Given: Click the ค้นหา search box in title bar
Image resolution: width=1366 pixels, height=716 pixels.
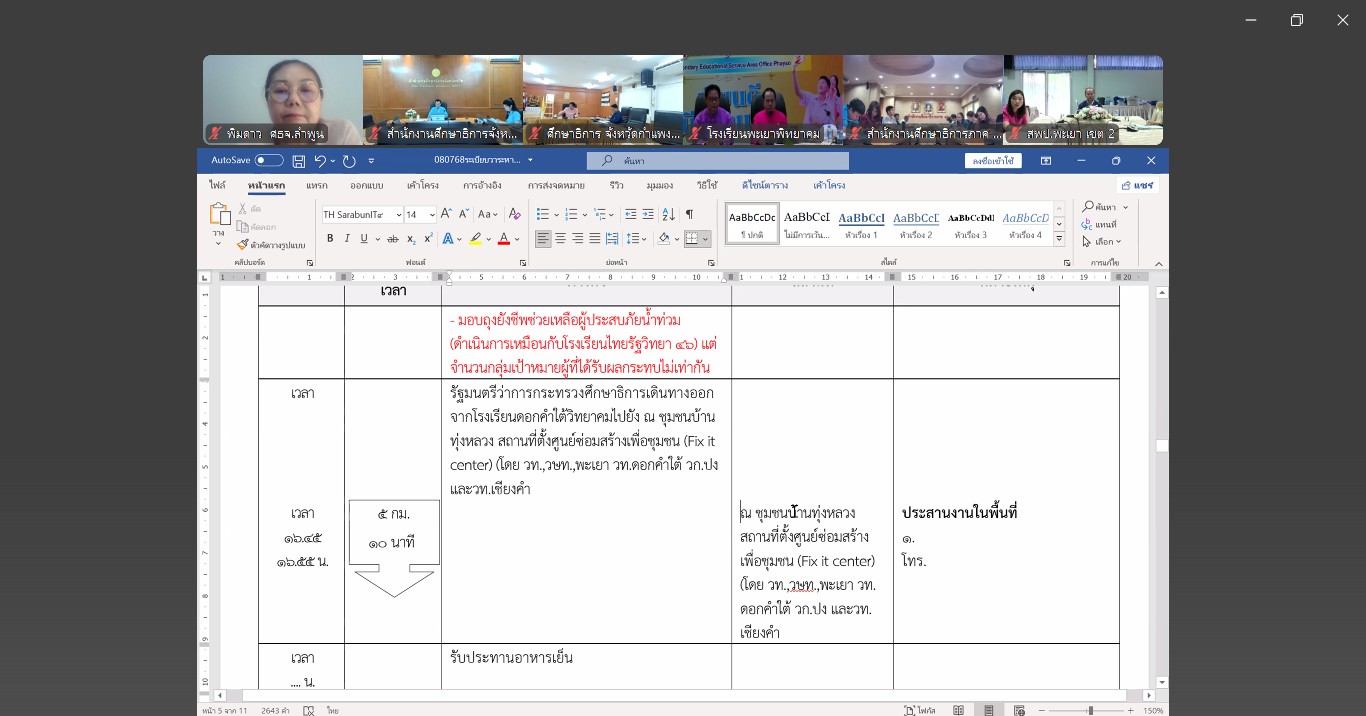Looking at the screenshot, I should pyautogui.click(x=717, y=161).
